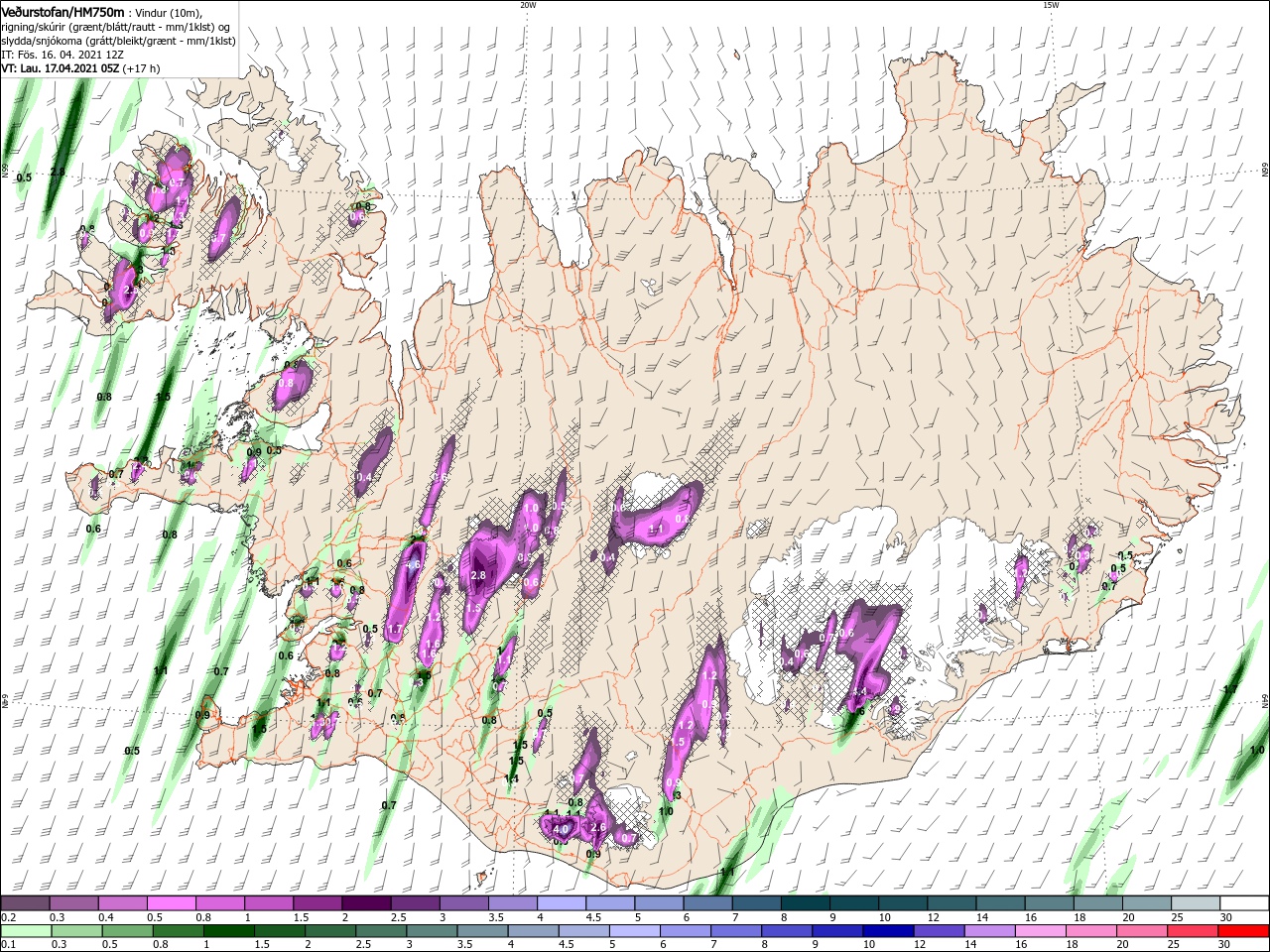This screenshot has height=952, width=1270.
Task: Select the darkest green 1 rain scale swatch
Action: (228, 931)
